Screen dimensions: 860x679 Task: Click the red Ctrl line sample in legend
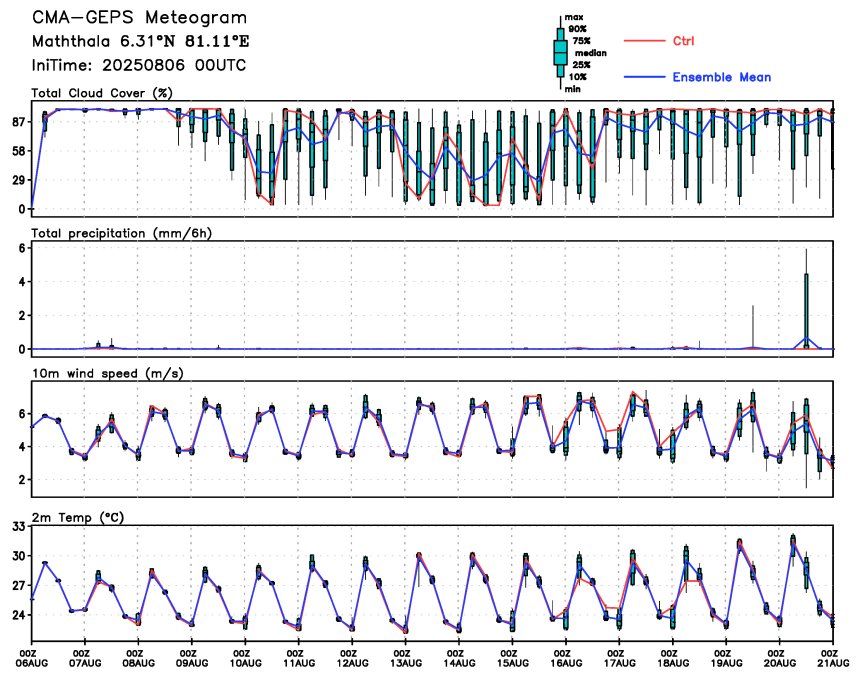644,41
